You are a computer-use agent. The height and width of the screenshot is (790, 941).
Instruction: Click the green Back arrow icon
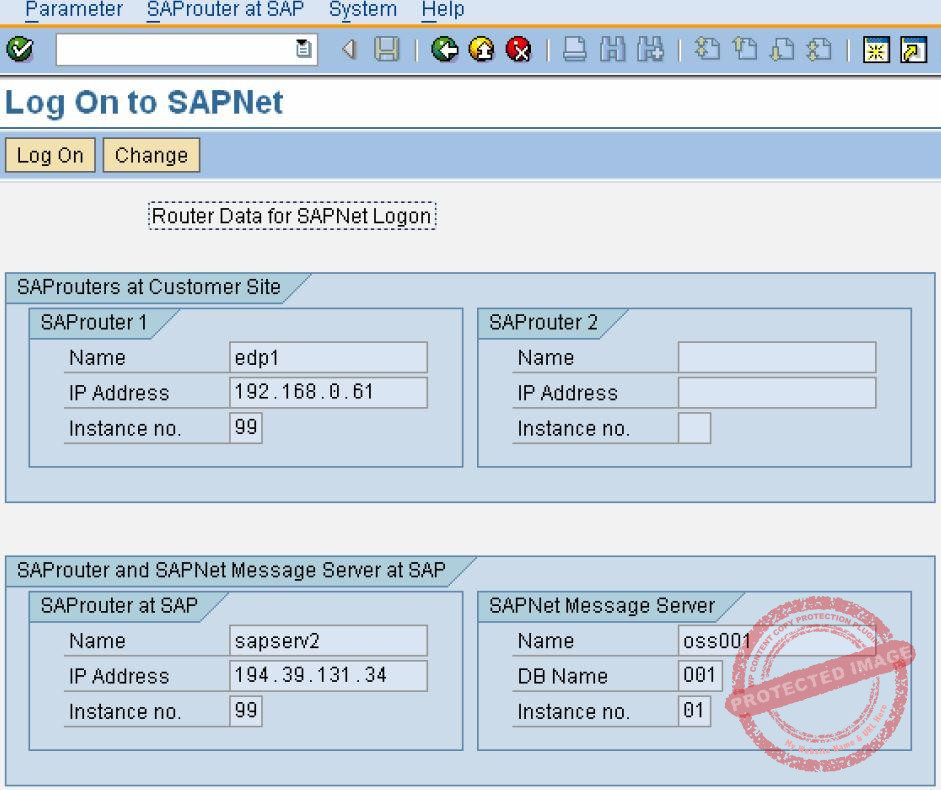pyautogui.click(x=445, y=50)
